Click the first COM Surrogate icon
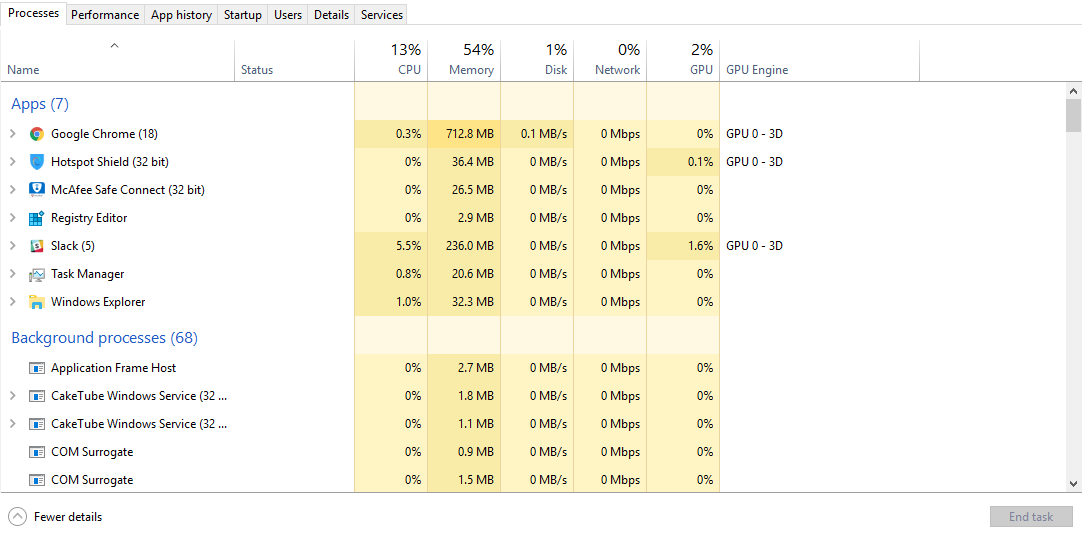 [37, 452]
